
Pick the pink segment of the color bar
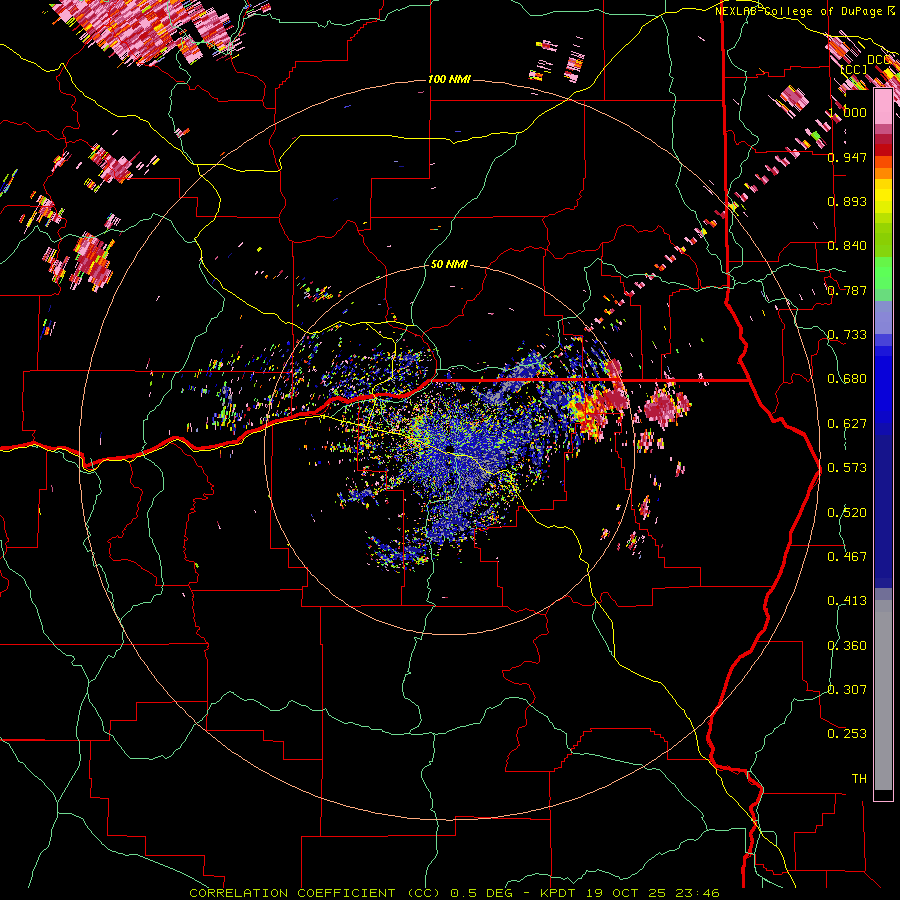(883, 106)
